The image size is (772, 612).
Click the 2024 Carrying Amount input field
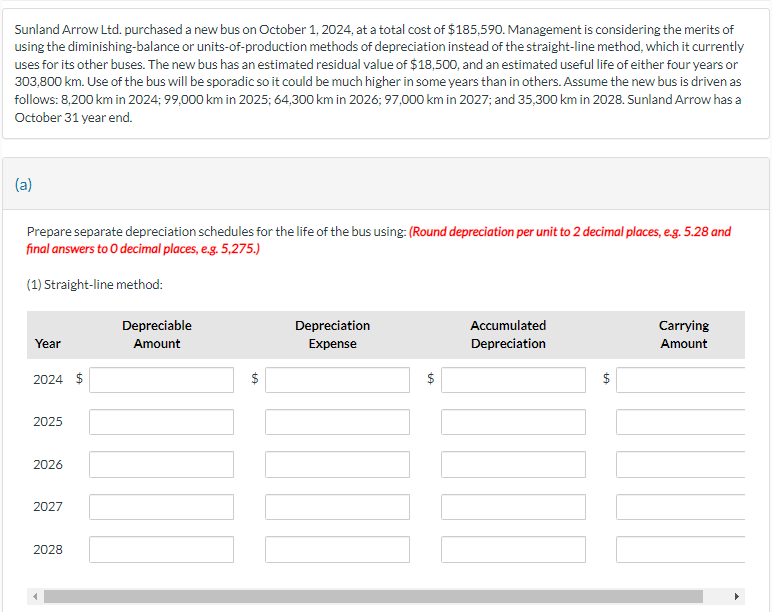[680, 380]
